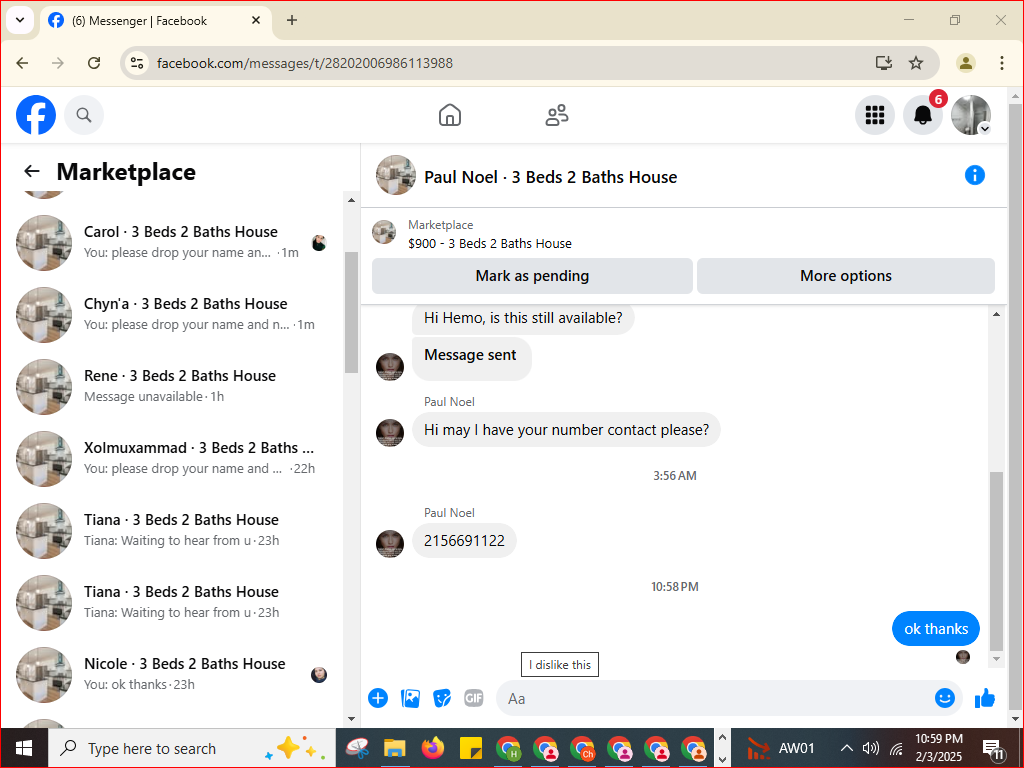Attach a photo using the image icon
Screen dimensions: 1024x768
tap(410, 698)
